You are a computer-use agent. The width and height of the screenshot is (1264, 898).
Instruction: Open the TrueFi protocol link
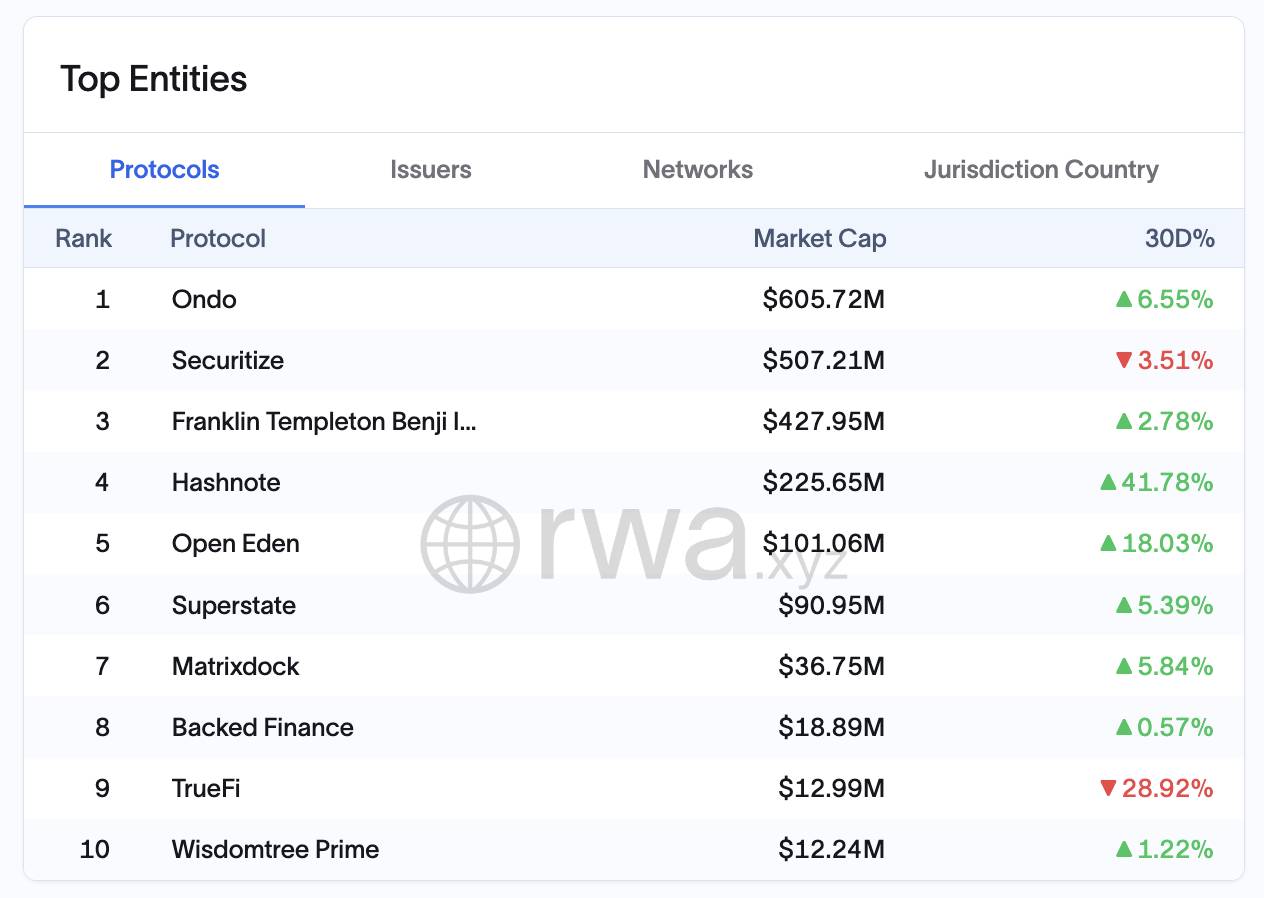click(206, 788)
